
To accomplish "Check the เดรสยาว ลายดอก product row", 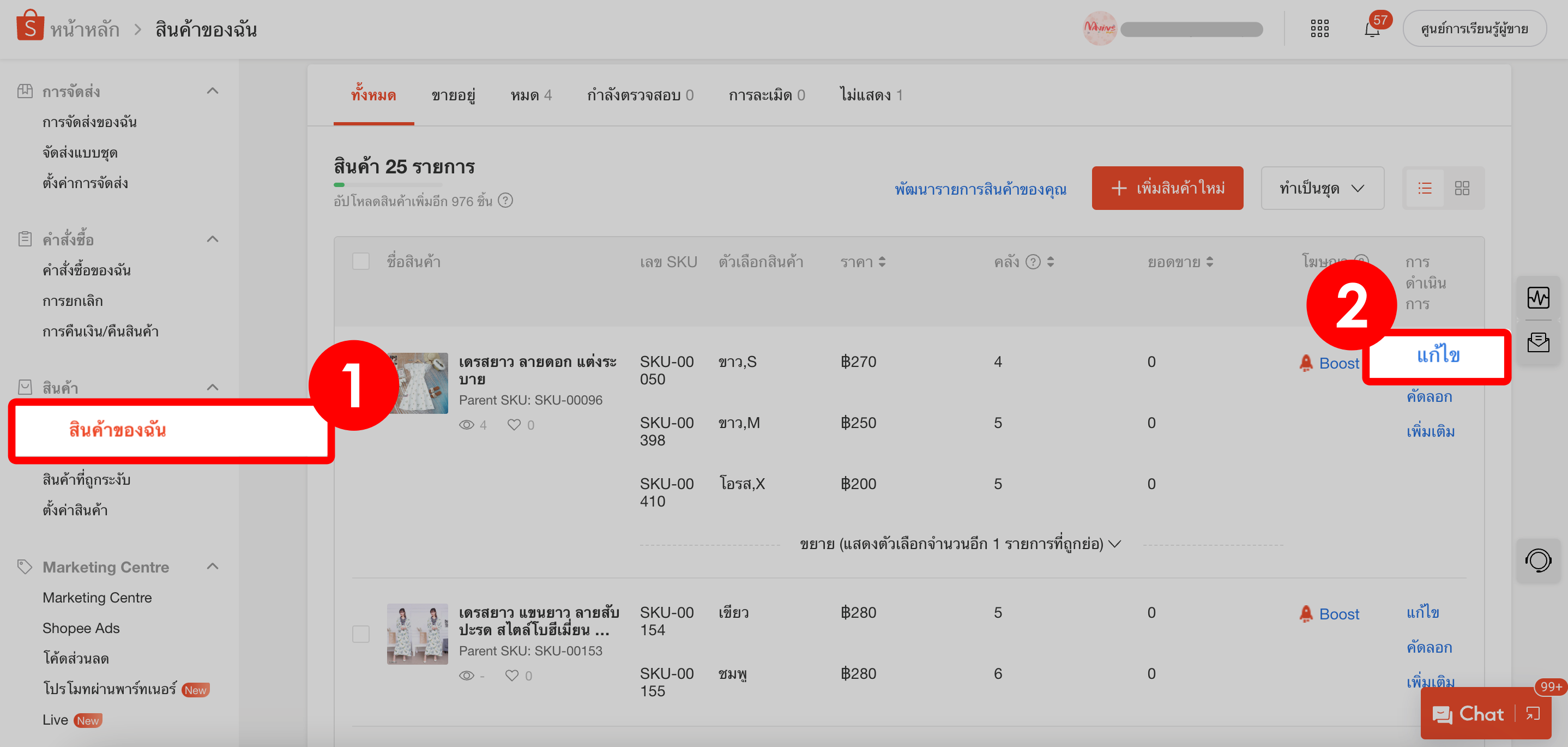I will 360,383.
